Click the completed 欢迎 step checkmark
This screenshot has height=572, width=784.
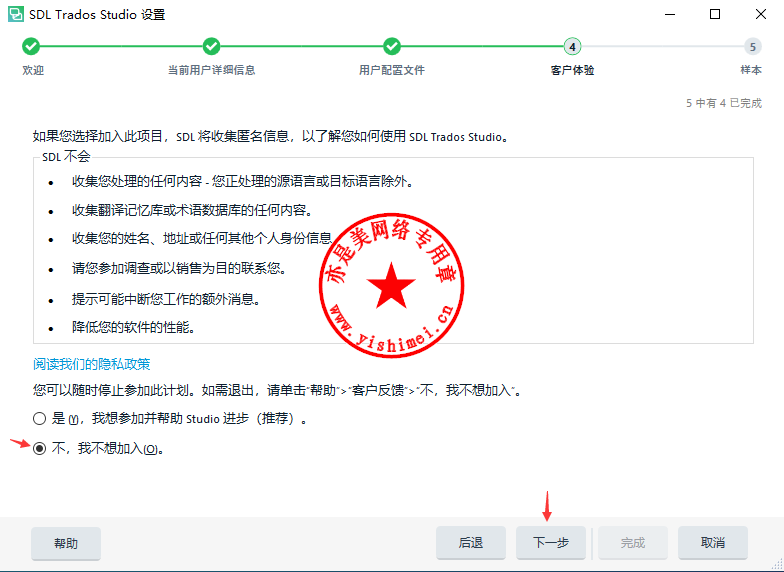click(x=31, y=47)
